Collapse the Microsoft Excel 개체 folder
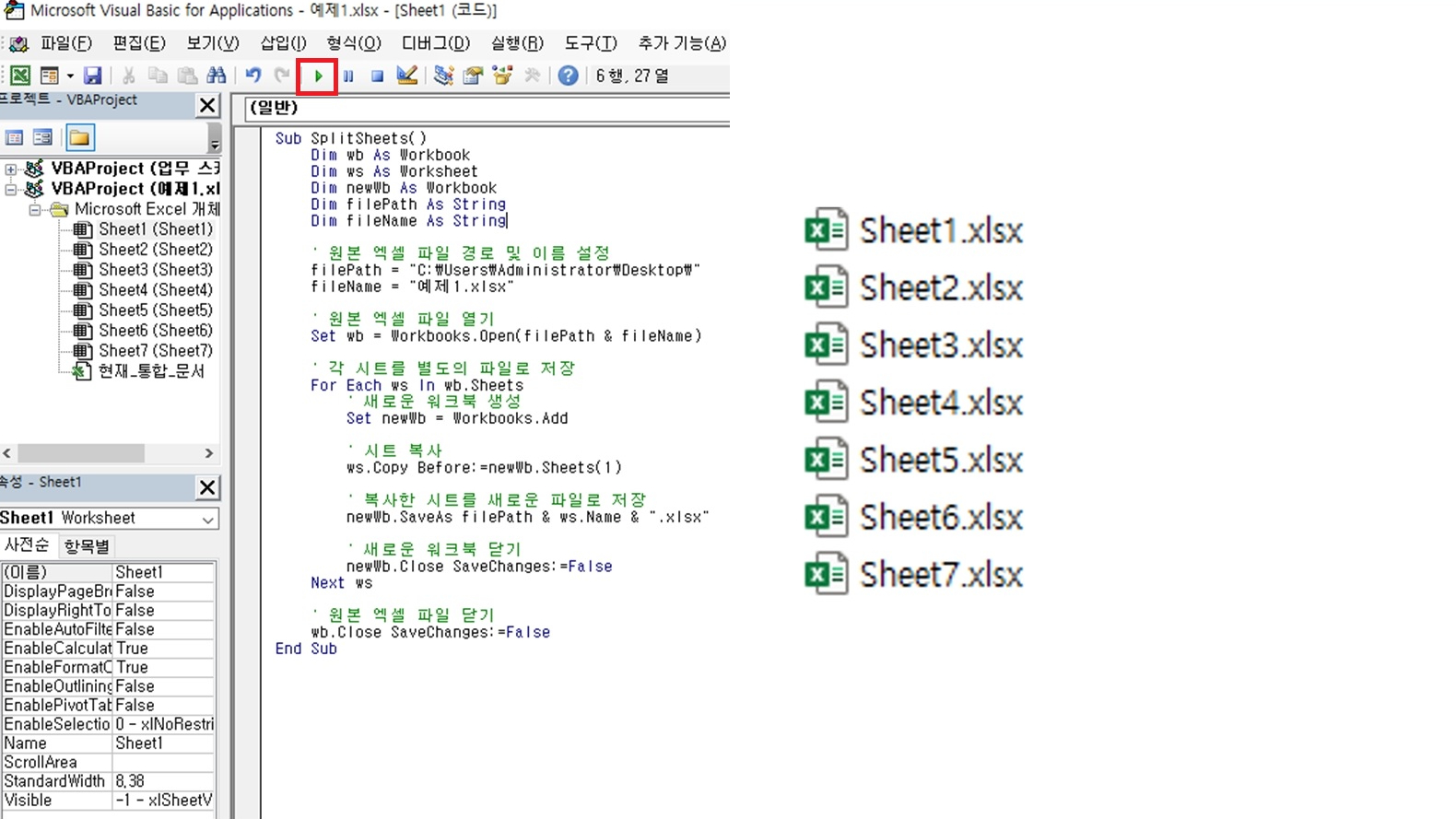The height and width of the screenshot is (819, 1456). [x=34, y=209]
